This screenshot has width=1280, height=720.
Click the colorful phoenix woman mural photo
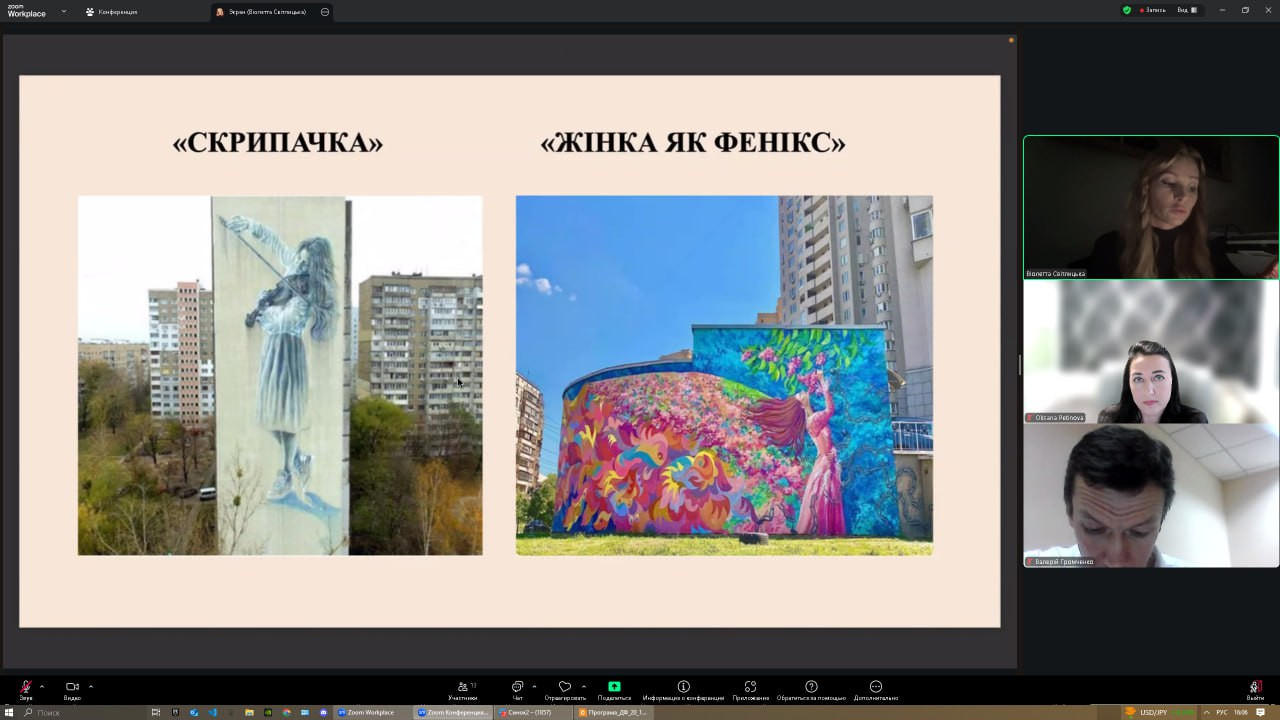click(x=724, y=375)
